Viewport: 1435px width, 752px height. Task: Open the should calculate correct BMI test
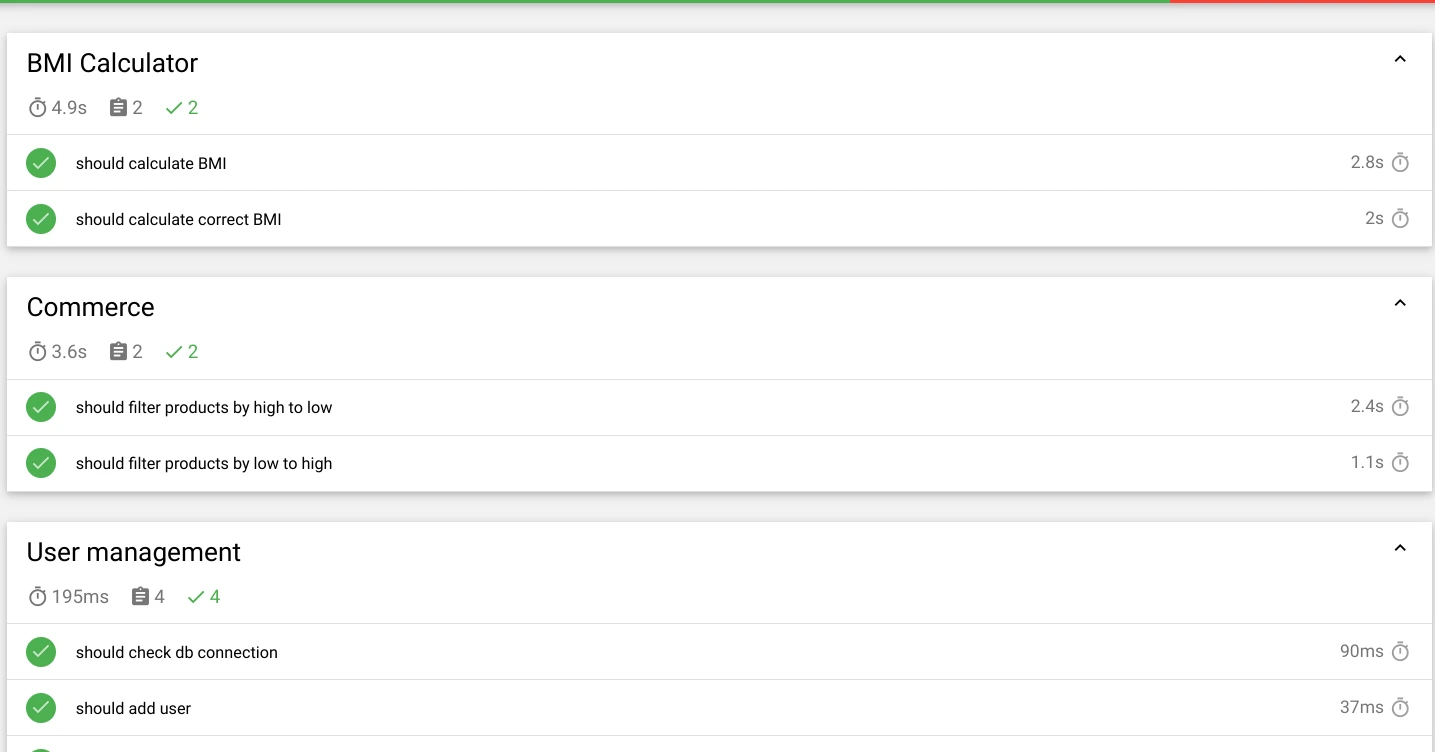click(178, 218)
